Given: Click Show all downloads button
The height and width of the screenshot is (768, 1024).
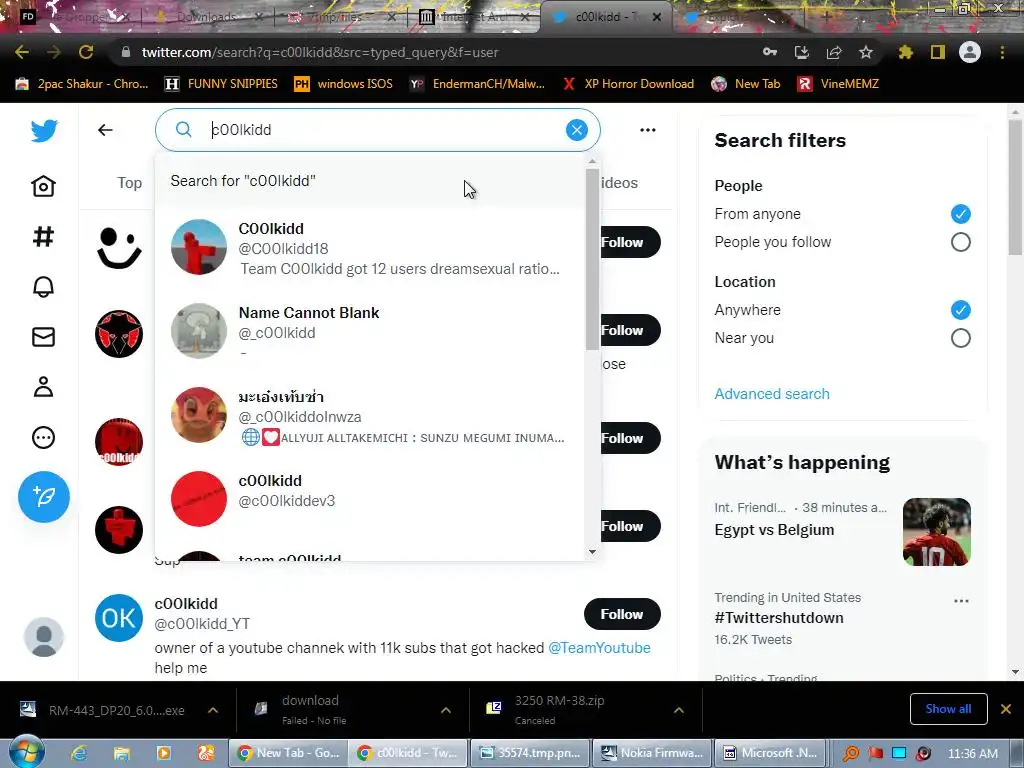Looking at the screenshot, I should 948,709.
